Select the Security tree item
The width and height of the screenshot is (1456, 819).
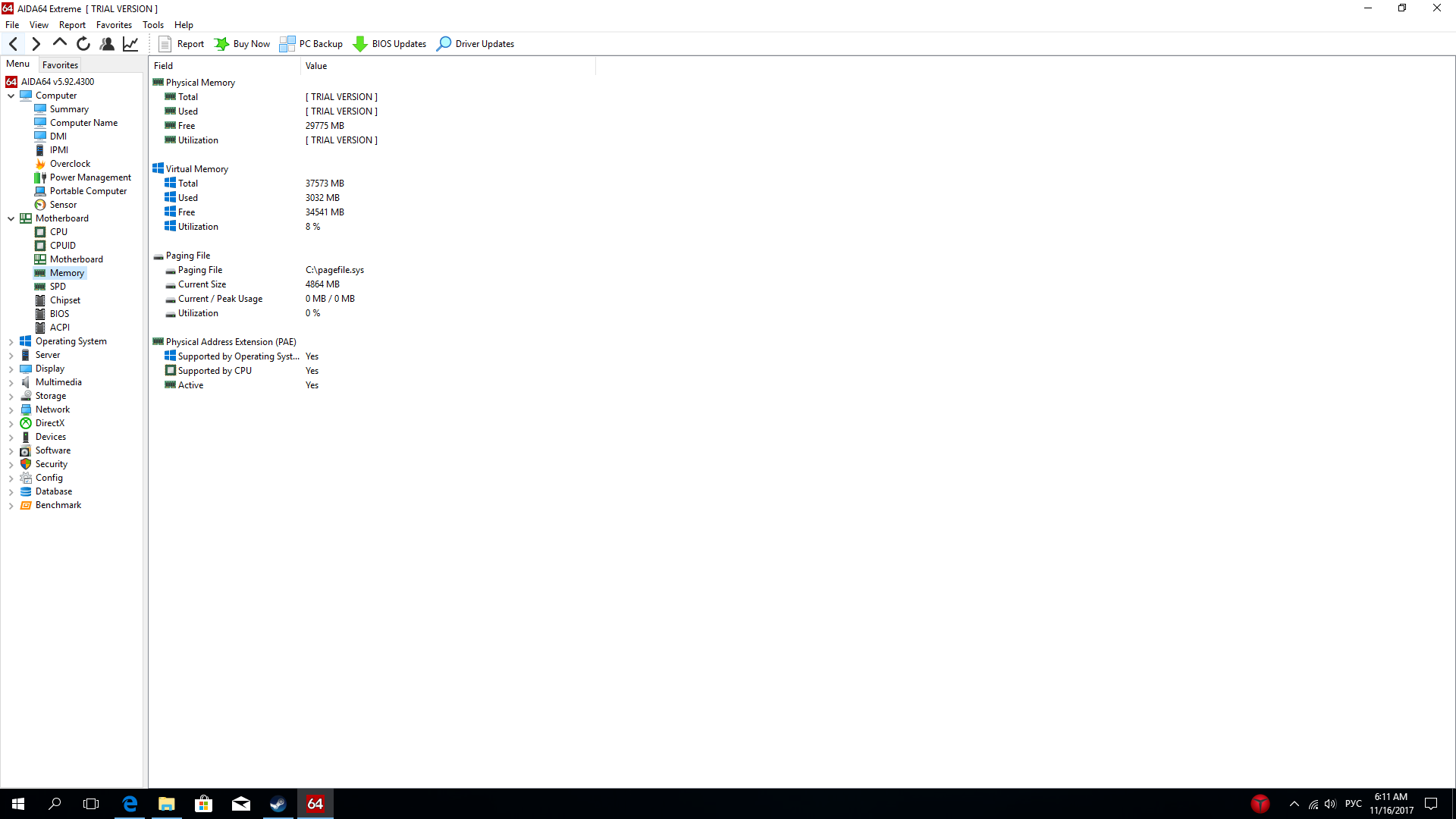(x=51, y=464)
